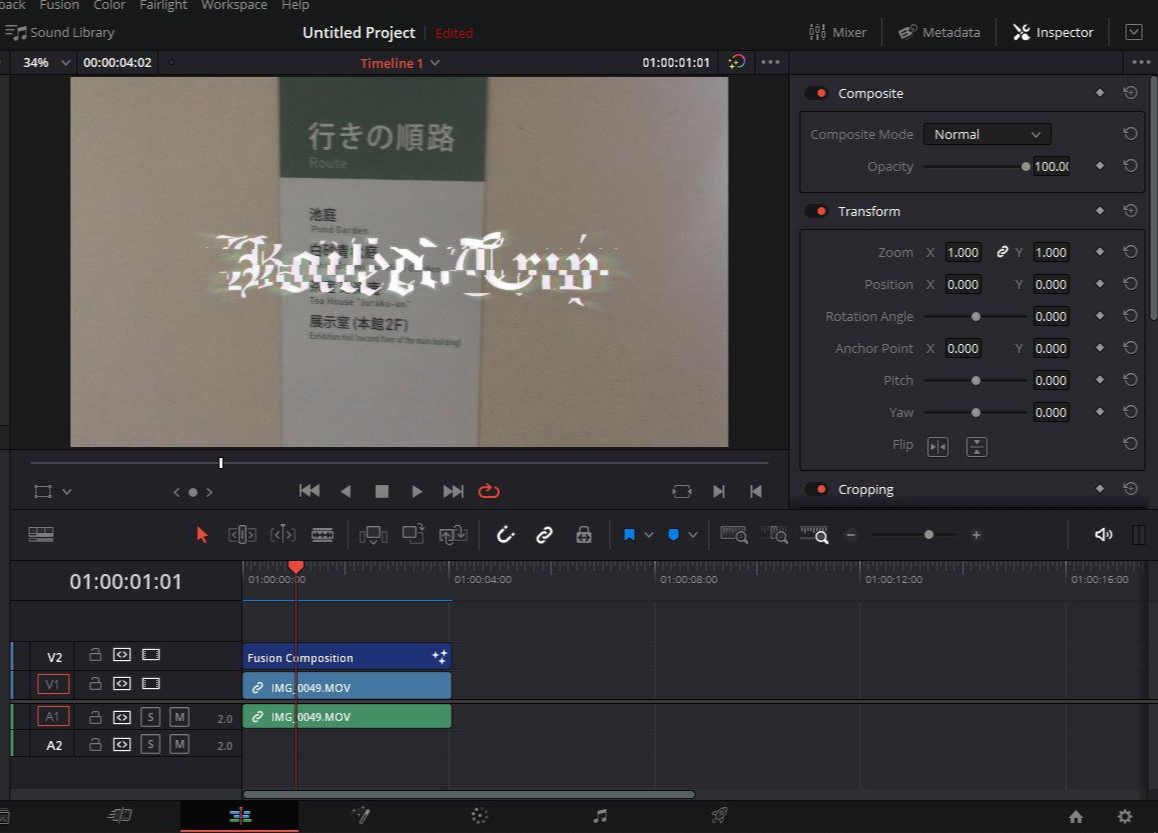Switch to the Edit page tab
Viewport: 1158px width, 833px height.
pos(240,815)
